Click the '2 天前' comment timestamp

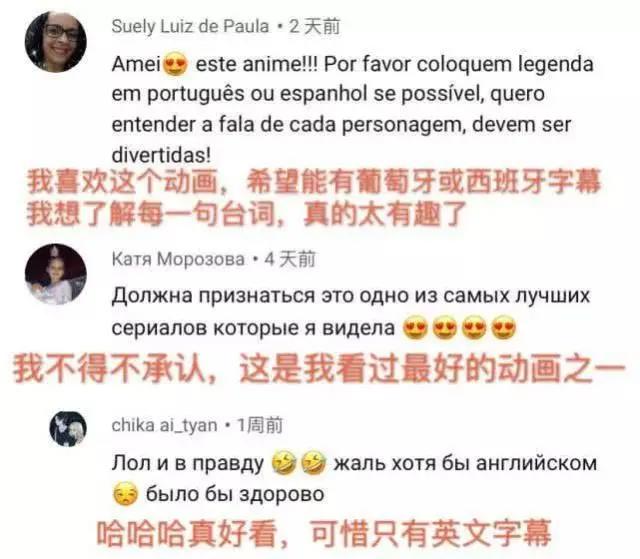315,27
